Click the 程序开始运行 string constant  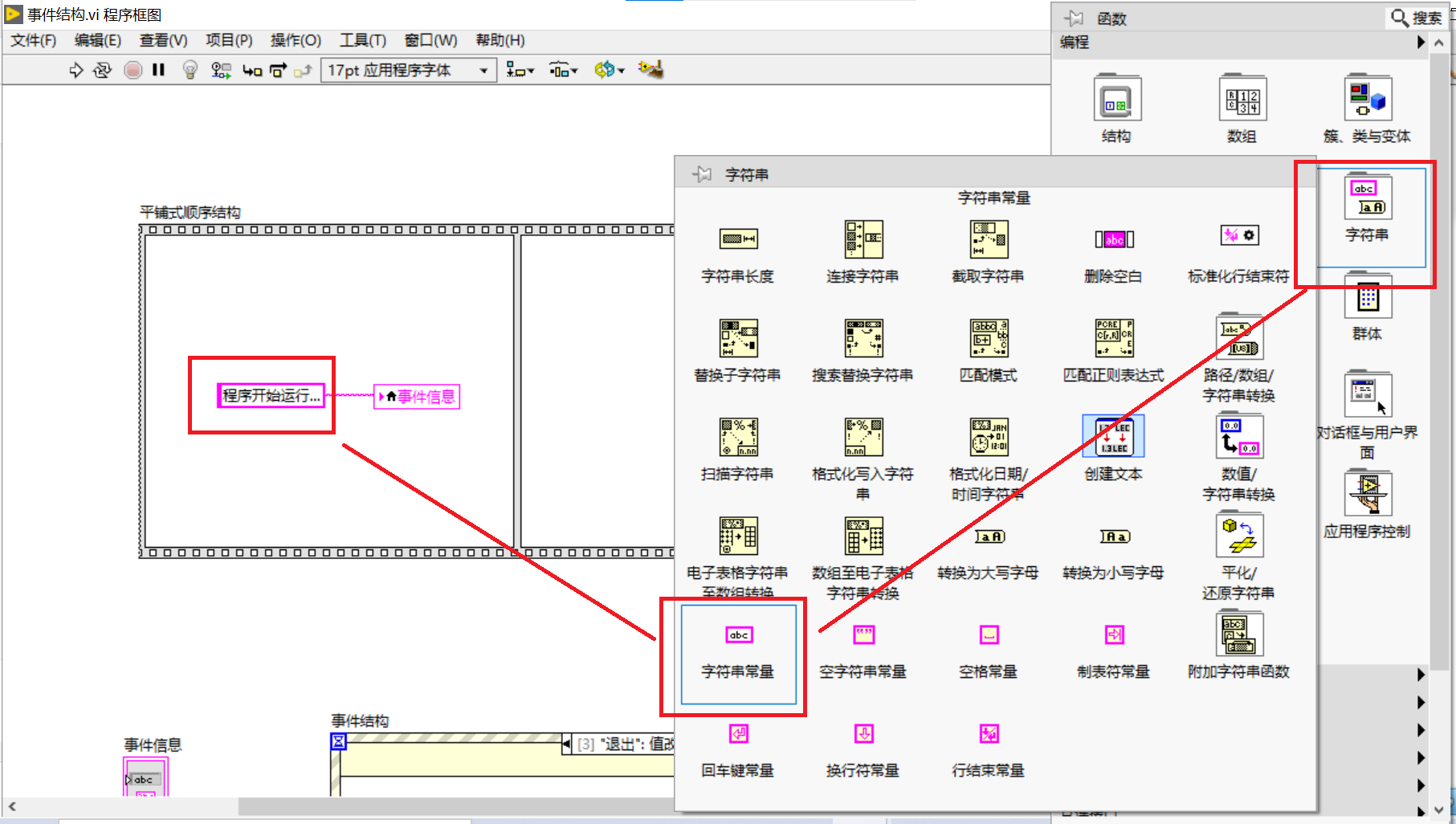[x=271, y=395]
